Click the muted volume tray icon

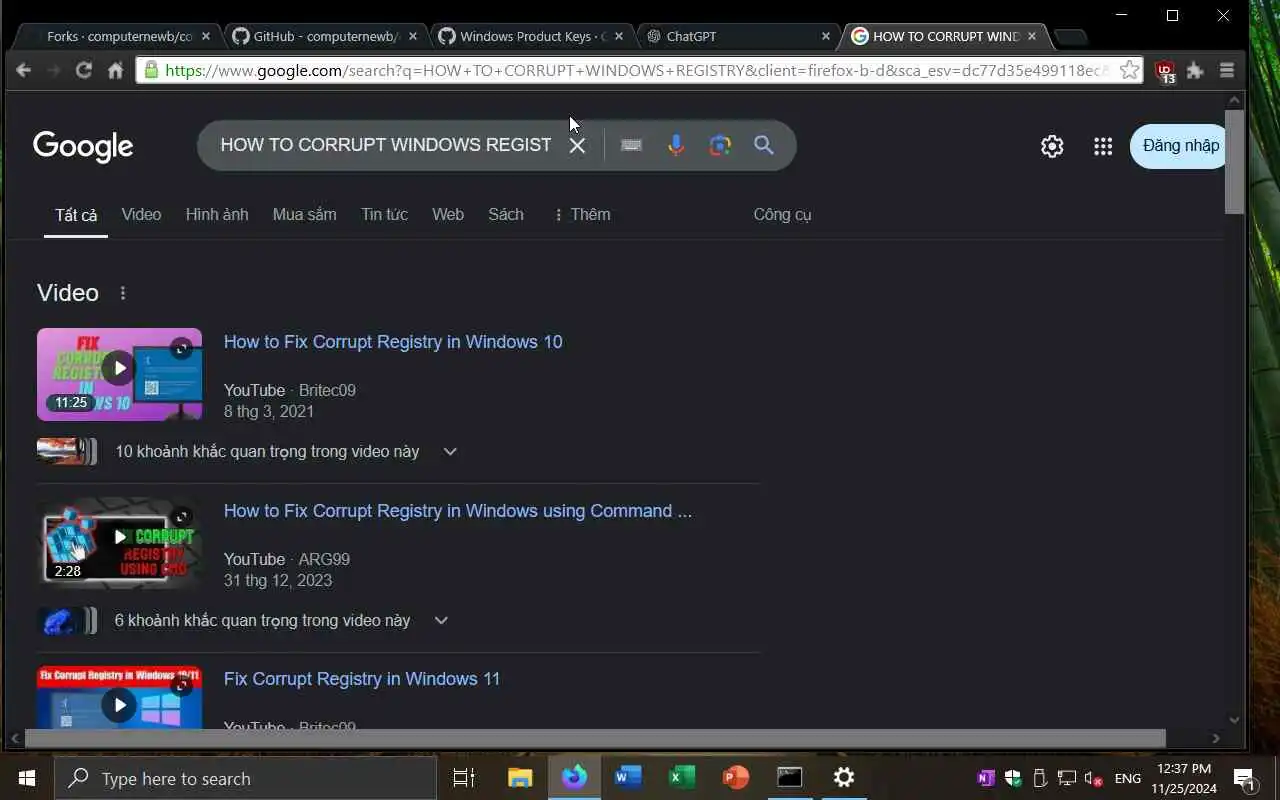[x=1093, y=778]
